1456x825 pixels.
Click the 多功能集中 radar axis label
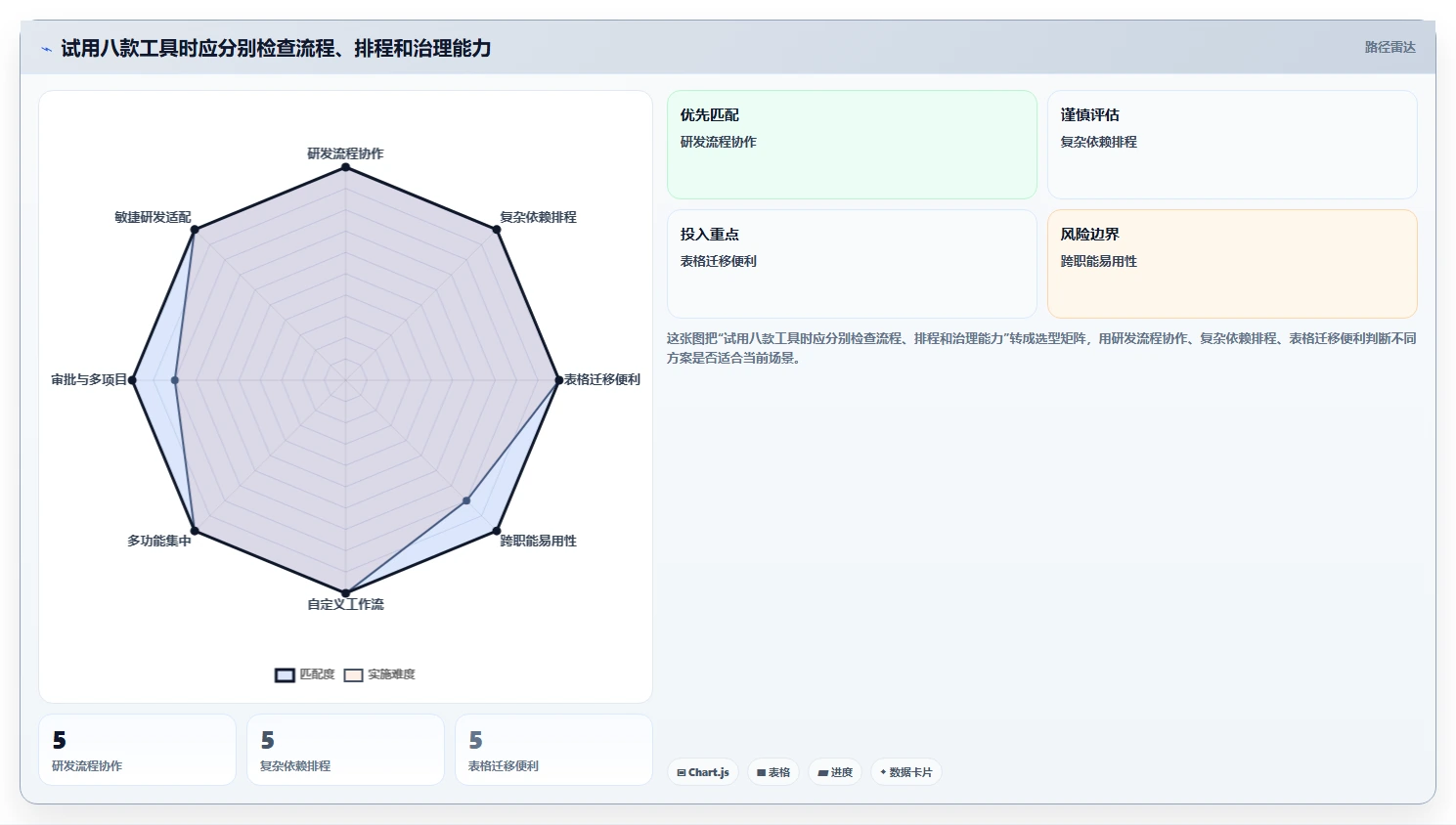[x=159, y=541]
